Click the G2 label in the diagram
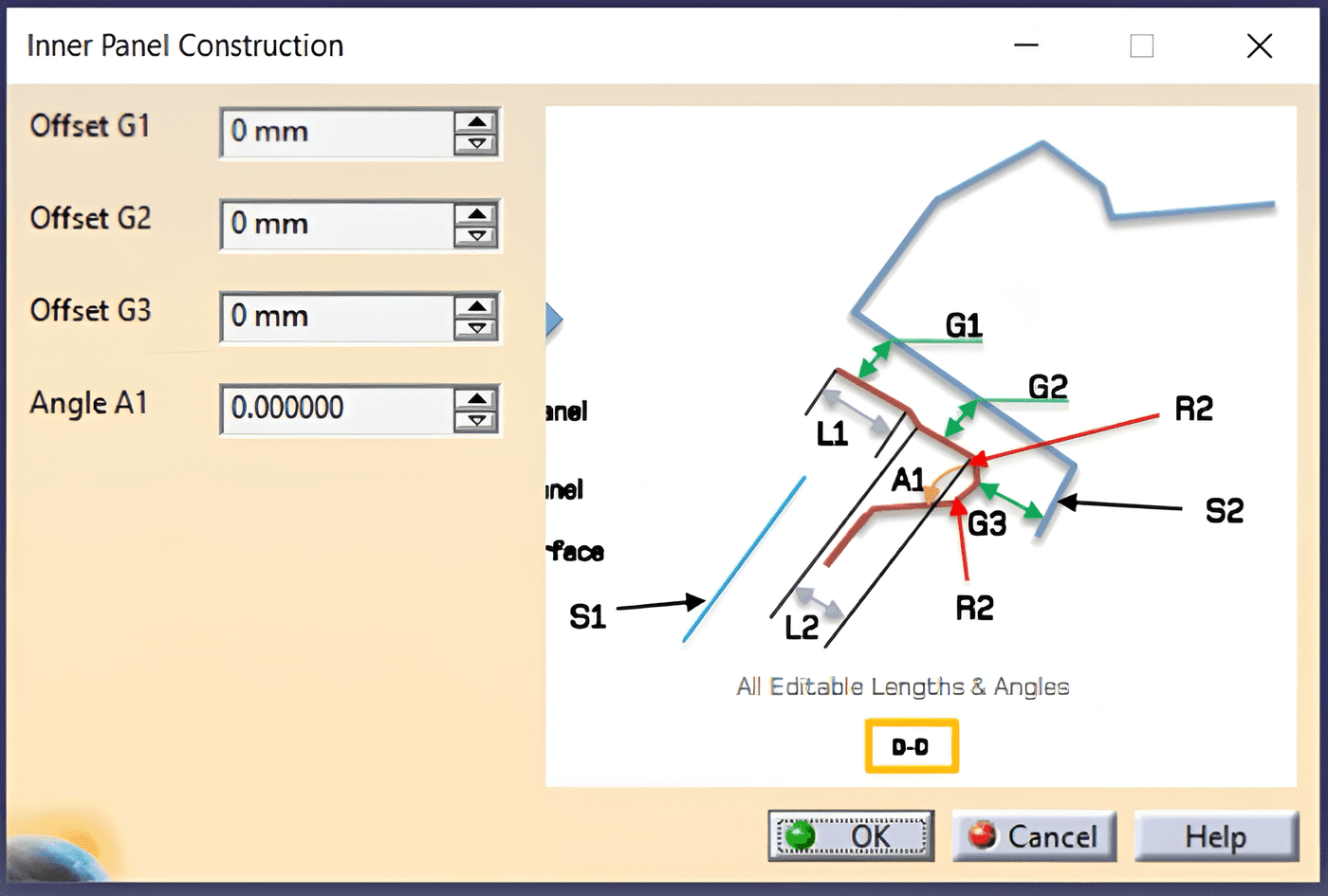Viewport: 1328px width, 896px height. 1048,386
